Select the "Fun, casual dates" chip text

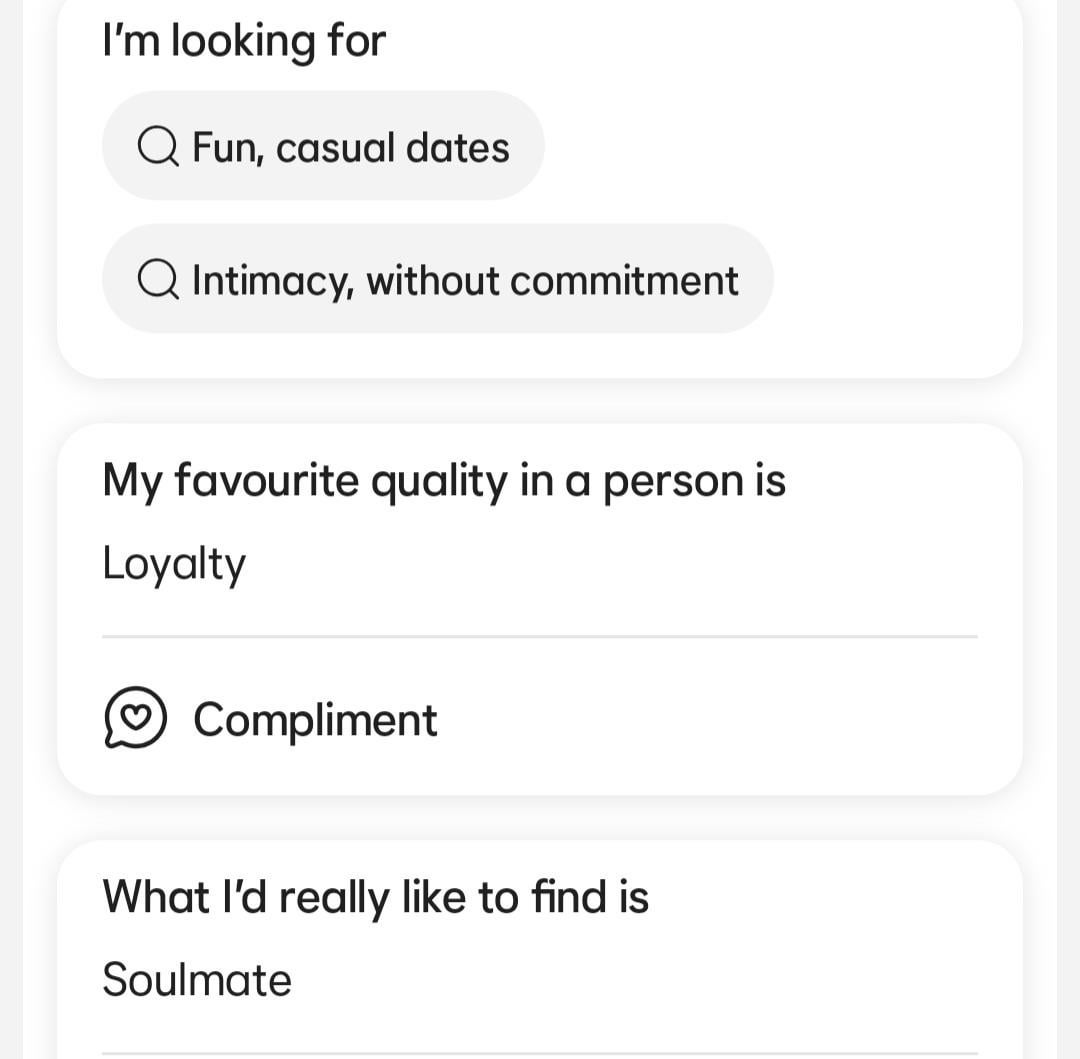tap(351, 147)
